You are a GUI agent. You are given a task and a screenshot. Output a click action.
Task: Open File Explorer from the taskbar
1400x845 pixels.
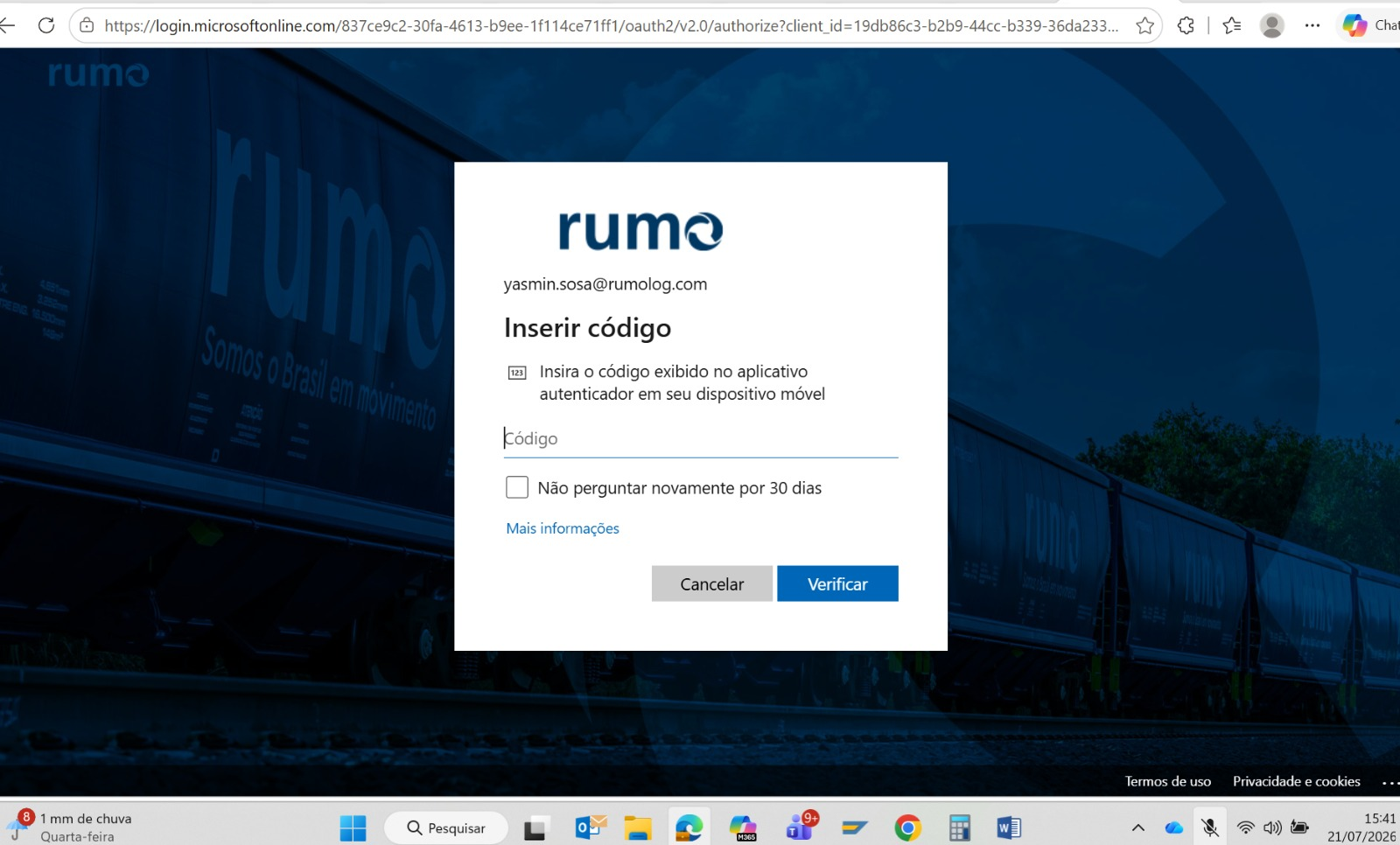click(x=638, y=828)
